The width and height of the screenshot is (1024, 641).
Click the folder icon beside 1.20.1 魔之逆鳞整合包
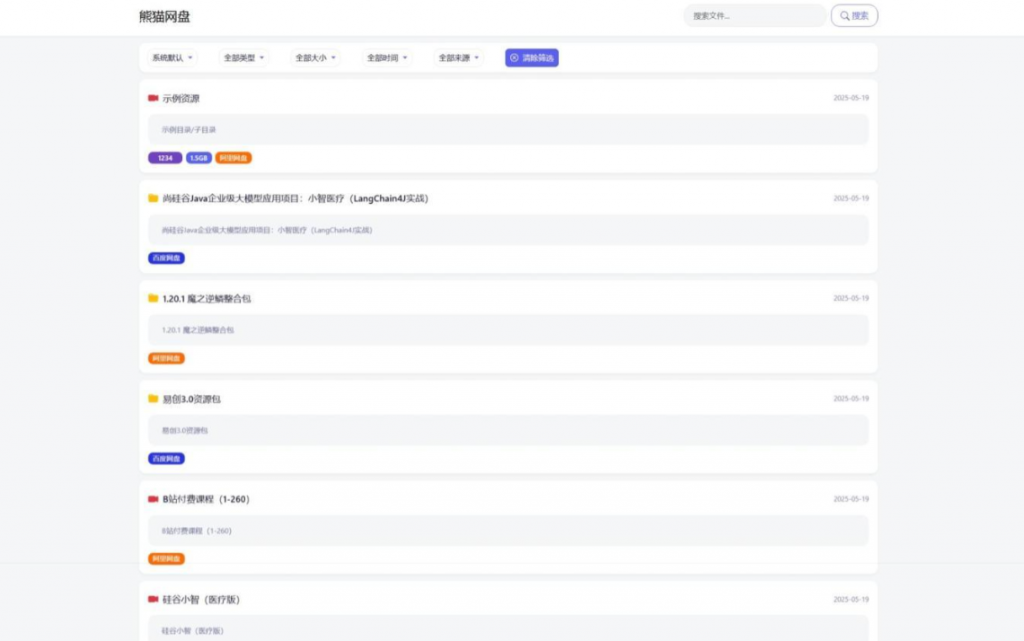[153, 298]
